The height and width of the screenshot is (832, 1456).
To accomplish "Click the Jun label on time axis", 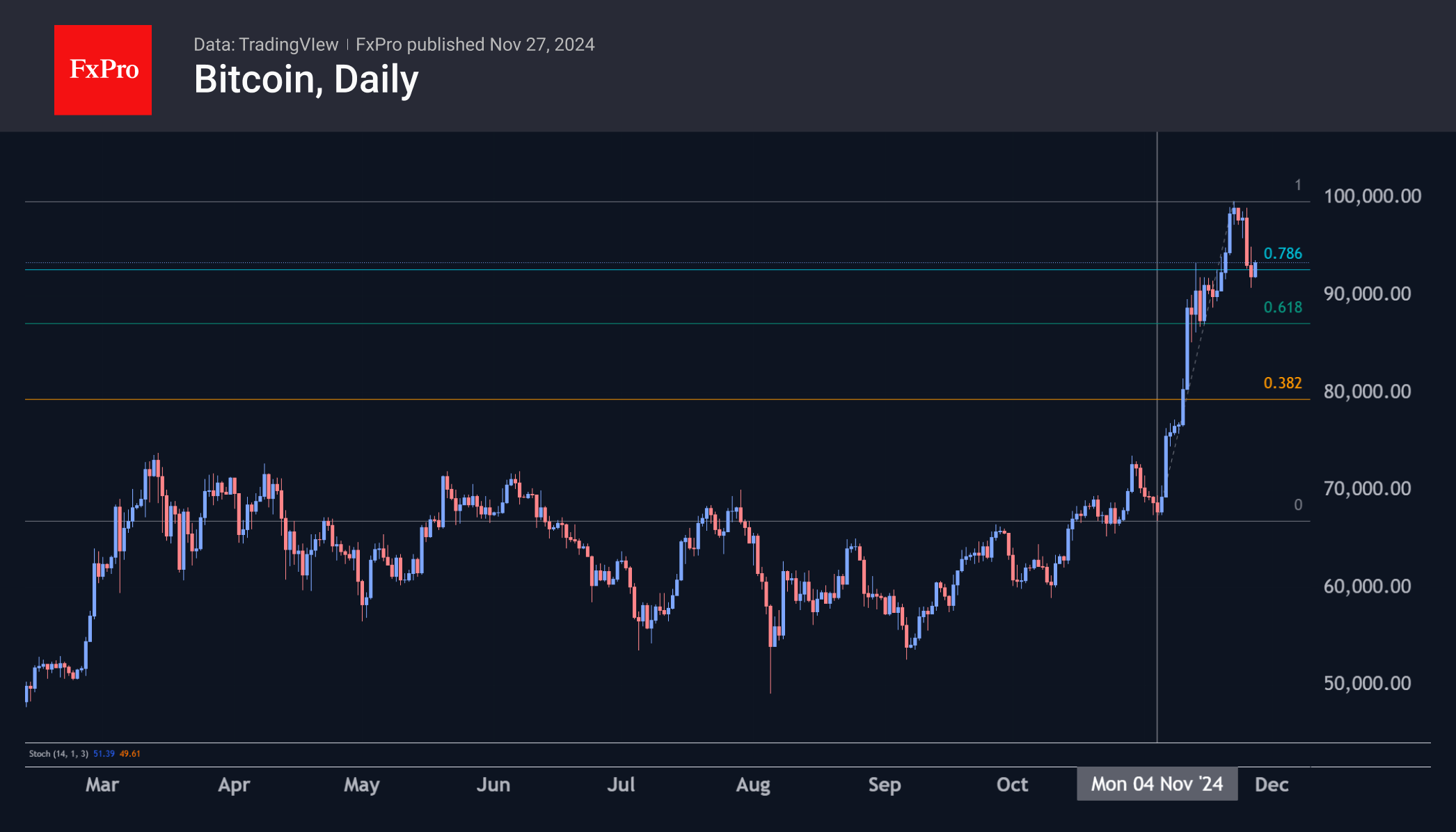I will [x=493, y=785].
